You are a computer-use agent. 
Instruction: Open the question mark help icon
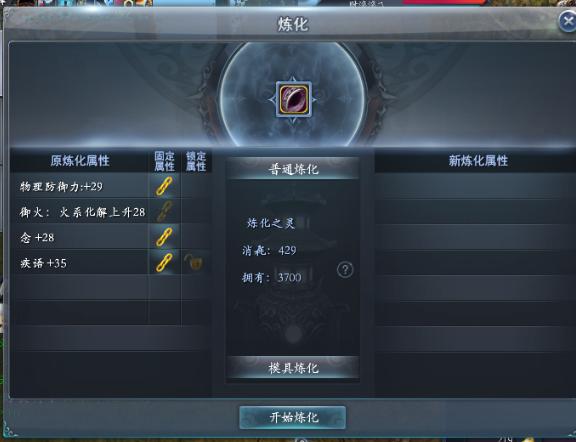pyautogui.click(x=345, y=270)
